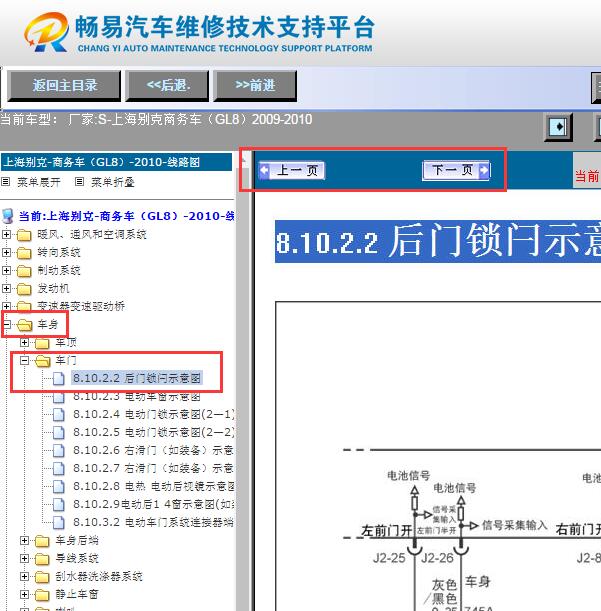Select the root node 当前:上海别克-商务车（GL8）

[126, 216]
